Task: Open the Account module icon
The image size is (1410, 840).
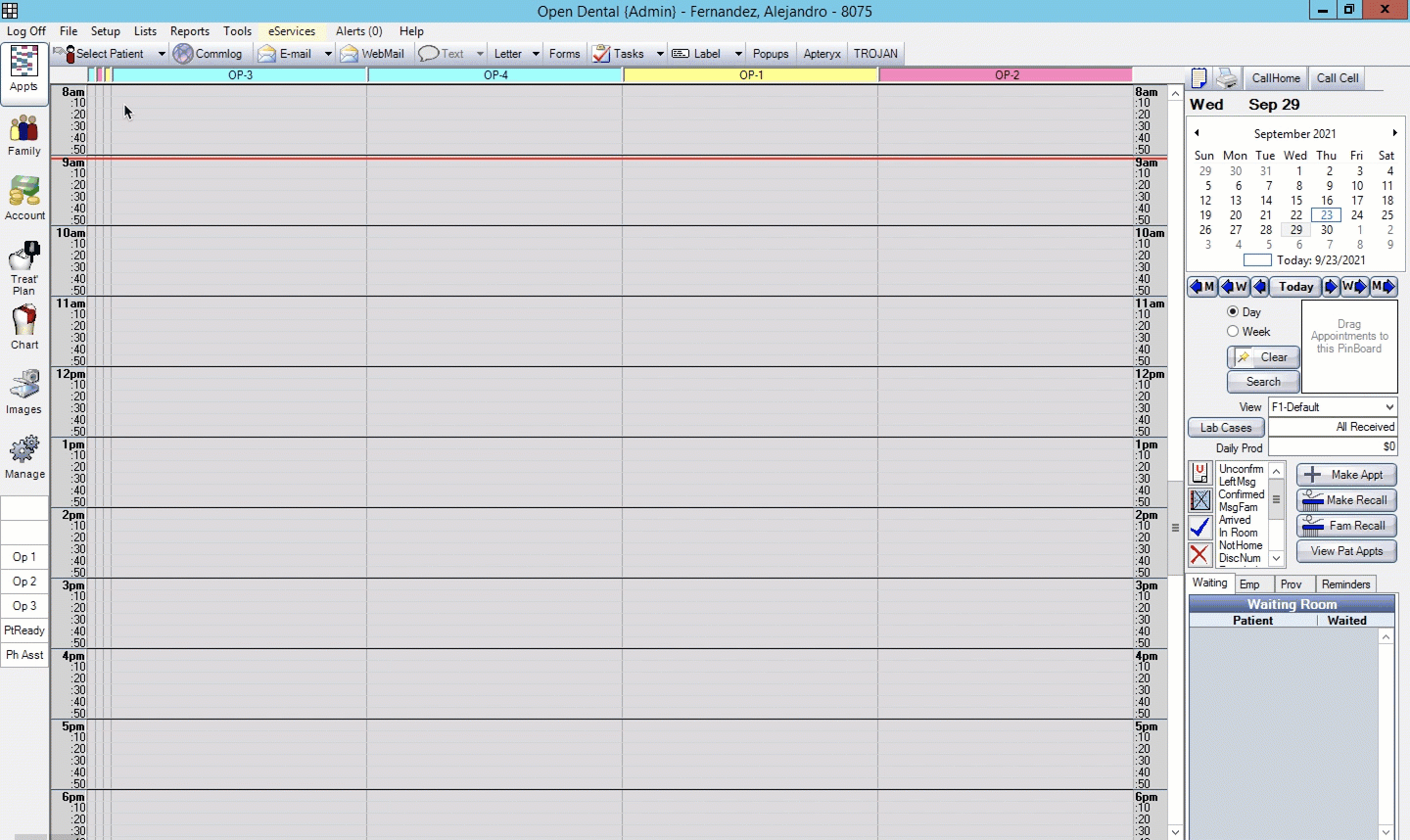Action: (24, 199)
